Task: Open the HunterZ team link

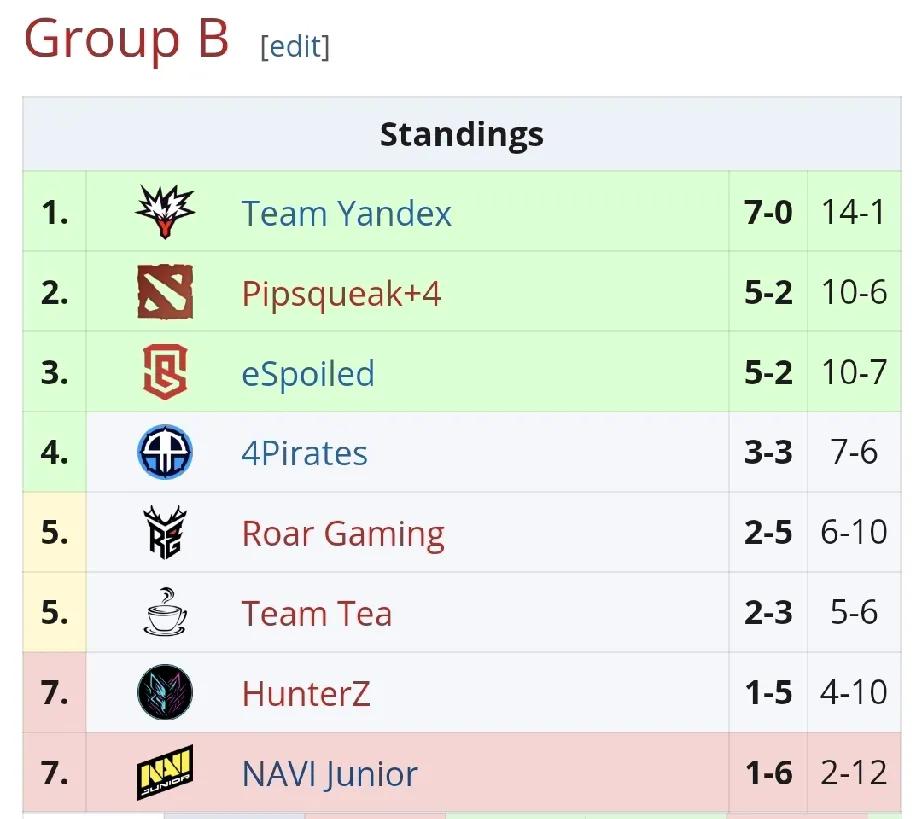Action: 306,694
